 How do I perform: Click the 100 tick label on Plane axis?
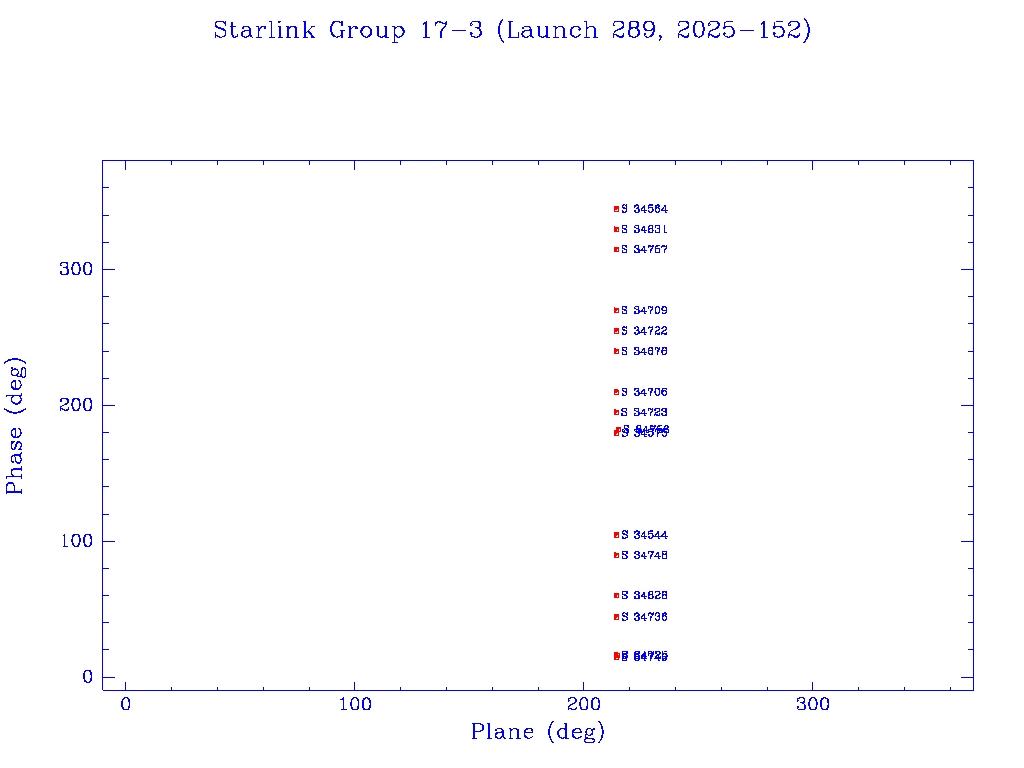tap(355, 705)
